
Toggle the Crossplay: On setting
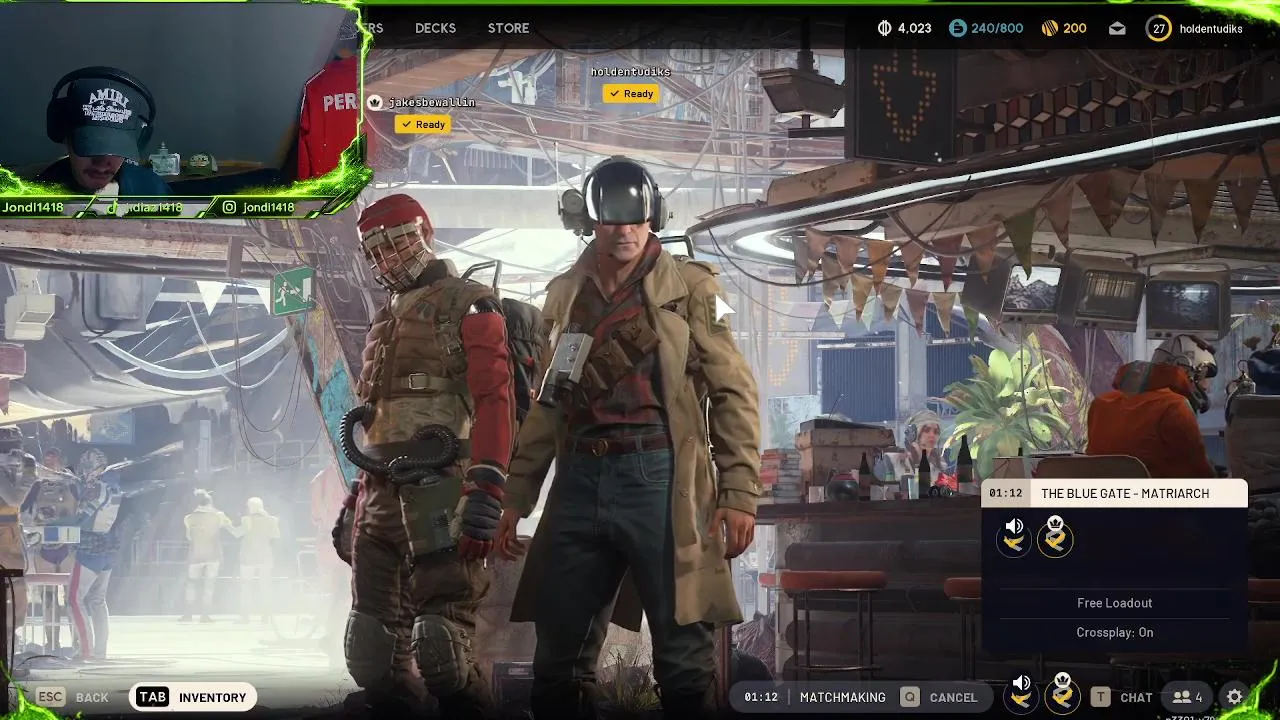(x=1115, y=632)
